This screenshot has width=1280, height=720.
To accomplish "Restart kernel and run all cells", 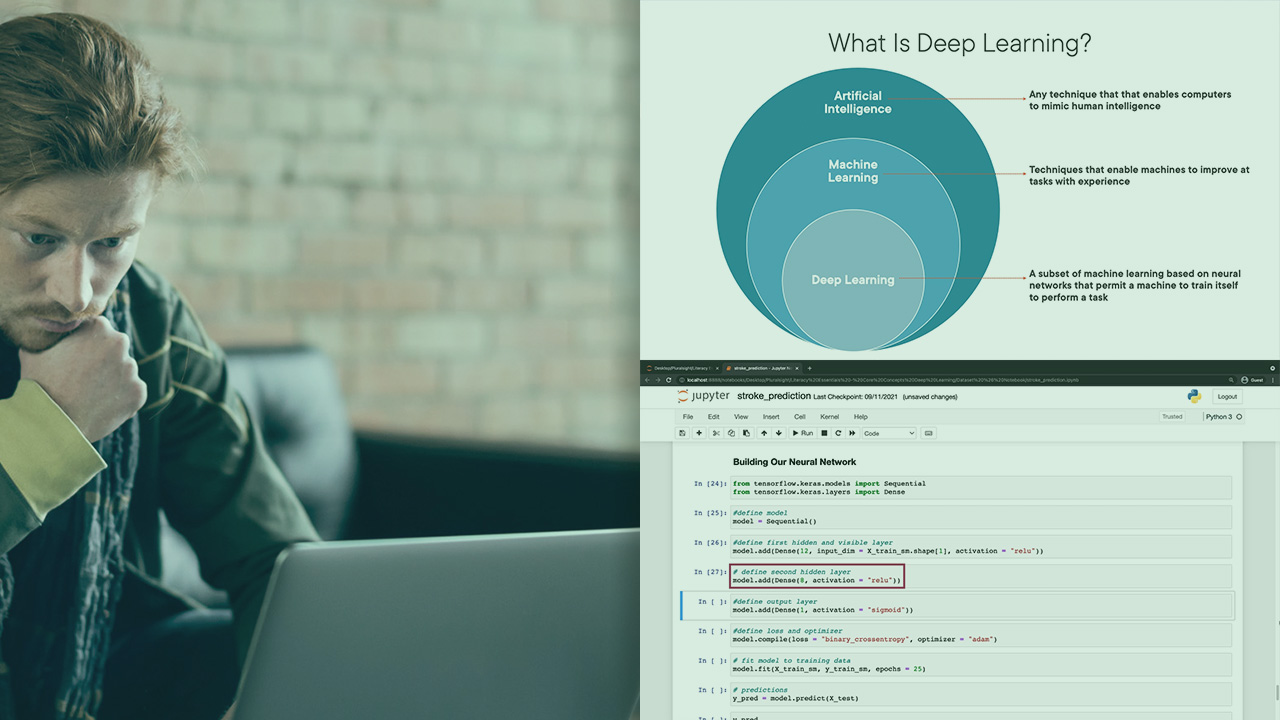I will [x=852, y=433].
